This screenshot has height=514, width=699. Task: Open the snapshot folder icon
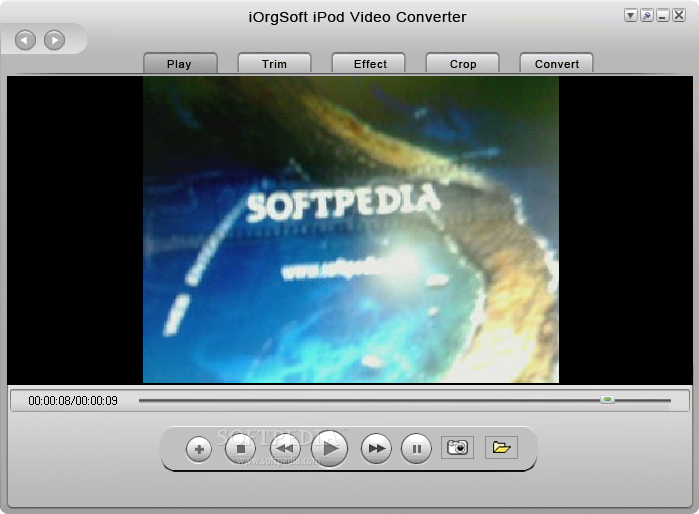[x=501, y=447]
